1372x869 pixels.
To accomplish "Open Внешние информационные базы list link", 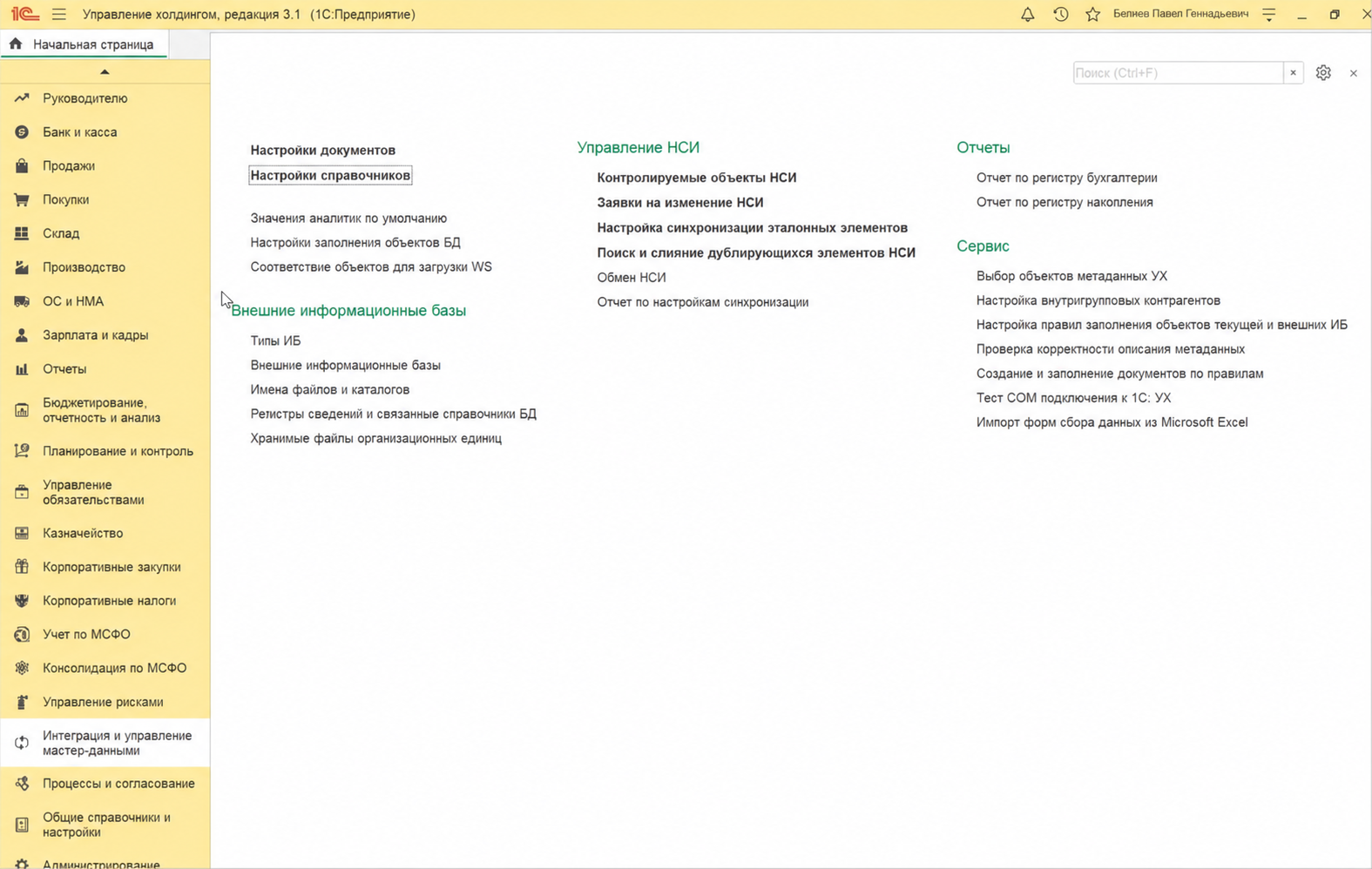I will (x=346, y=365).
